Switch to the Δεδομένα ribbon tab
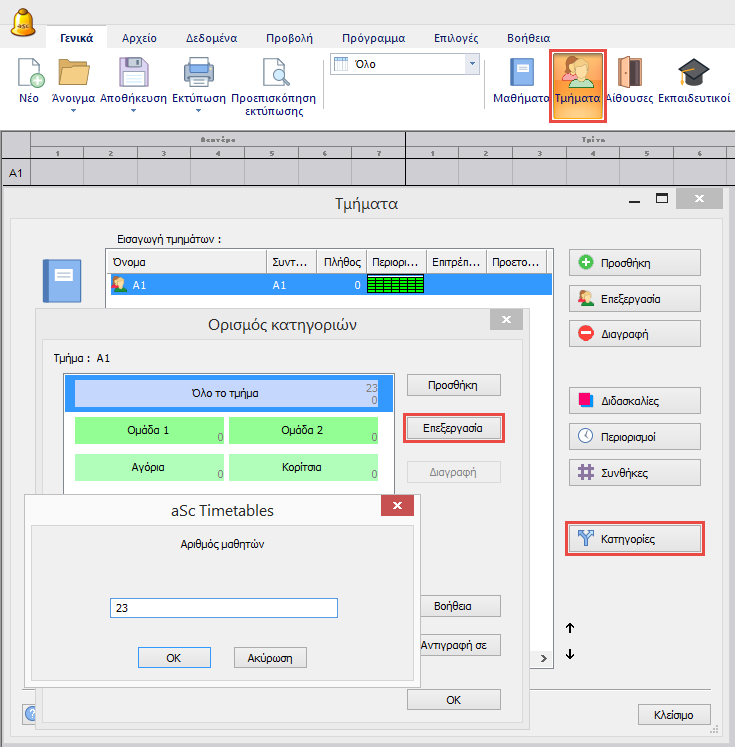This screenshot has width=735, height=747. [x=206, y=38]
